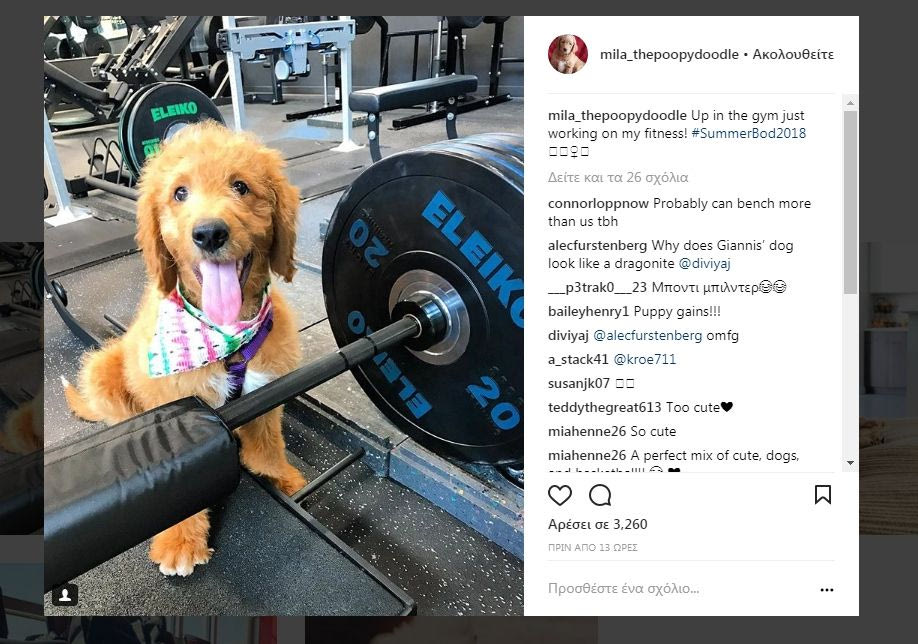Open the @alecfurstenberg mention link
The width and height of the screenshot is (918, 644).
click(648, 335)
